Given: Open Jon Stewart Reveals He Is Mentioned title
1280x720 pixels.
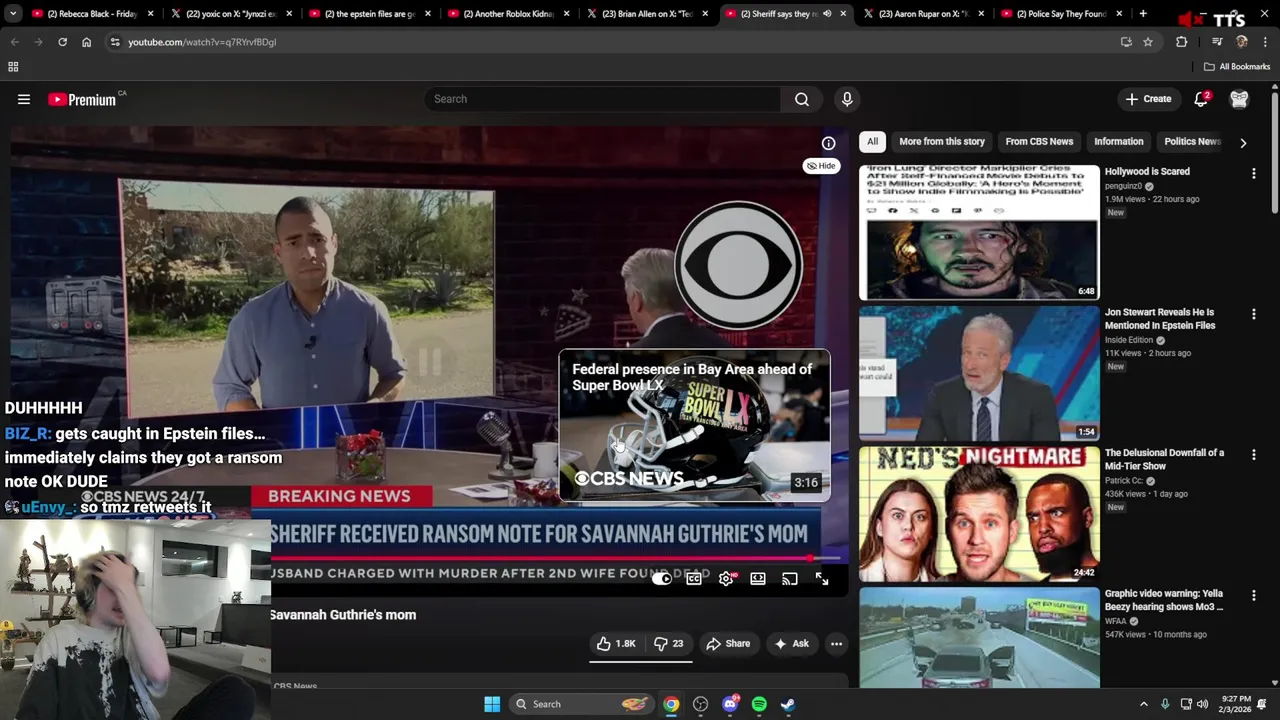Looking at the screenshot, I should 1160,319.
